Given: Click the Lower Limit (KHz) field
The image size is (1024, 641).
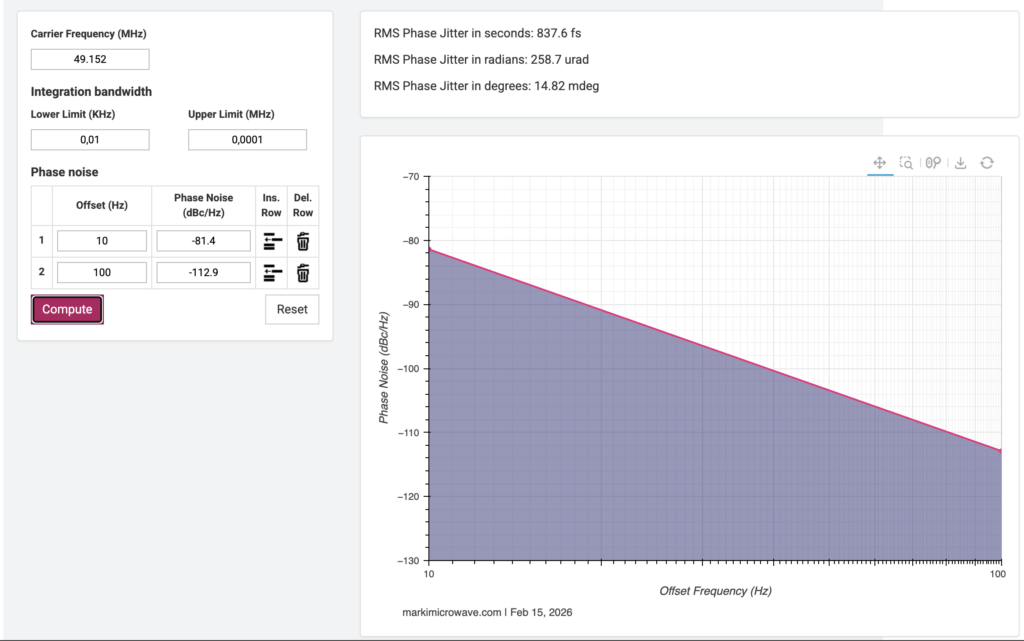Looking at the screenshot, I should click(x=90, y=140).
